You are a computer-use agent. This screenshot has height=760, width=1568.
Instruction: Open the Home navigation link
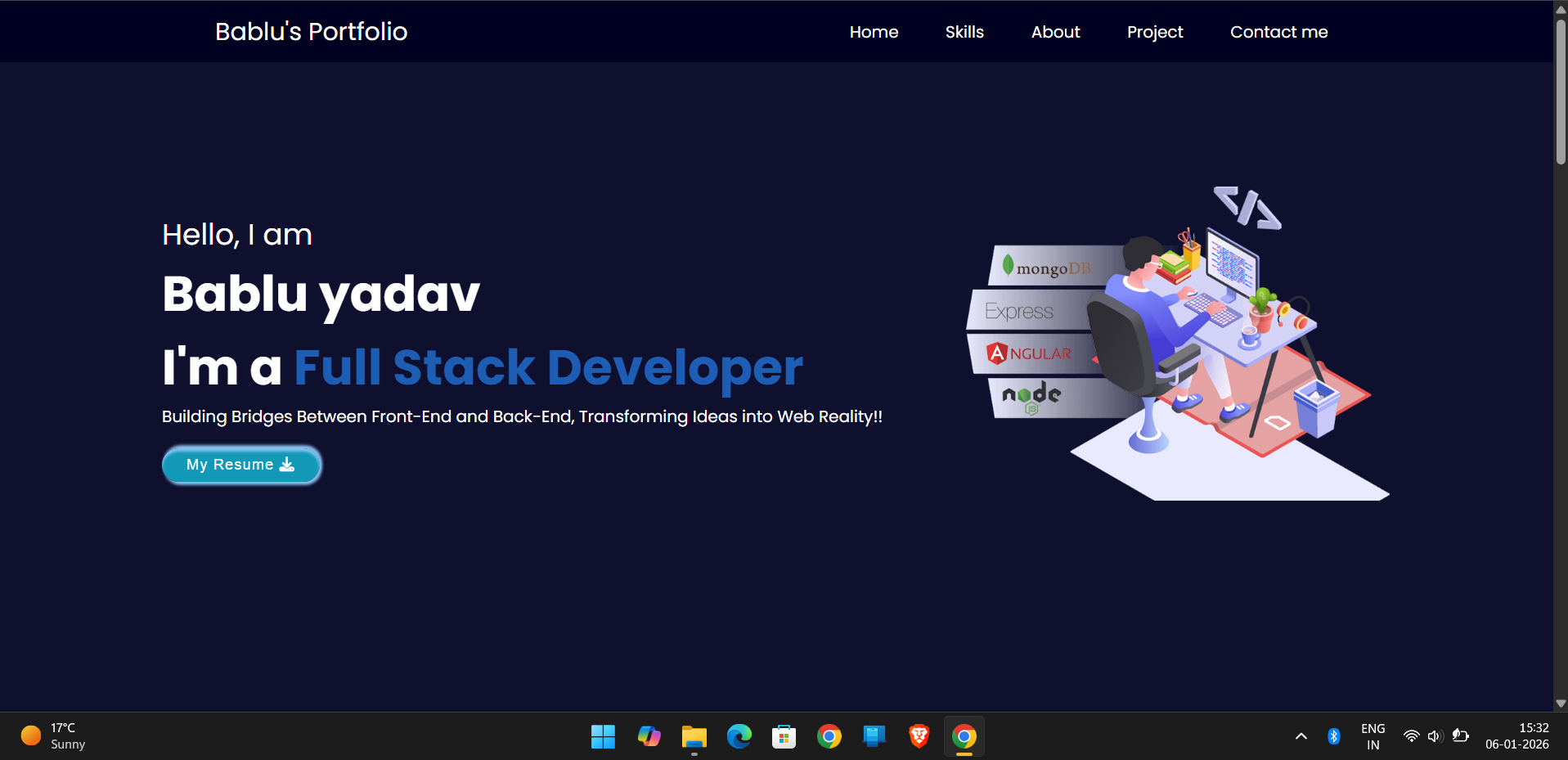pyautogui.click(x=874, y=32)
